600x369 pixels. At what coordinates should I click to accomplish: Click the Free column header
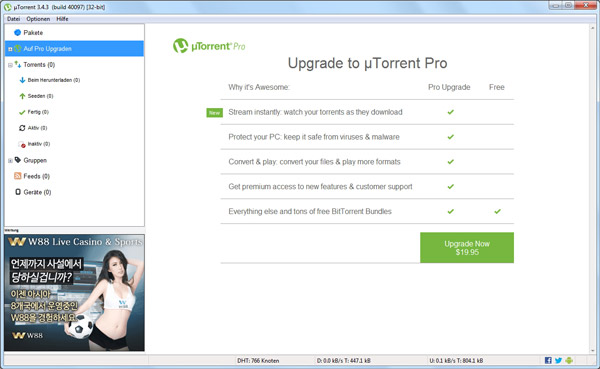coord(497,87)
